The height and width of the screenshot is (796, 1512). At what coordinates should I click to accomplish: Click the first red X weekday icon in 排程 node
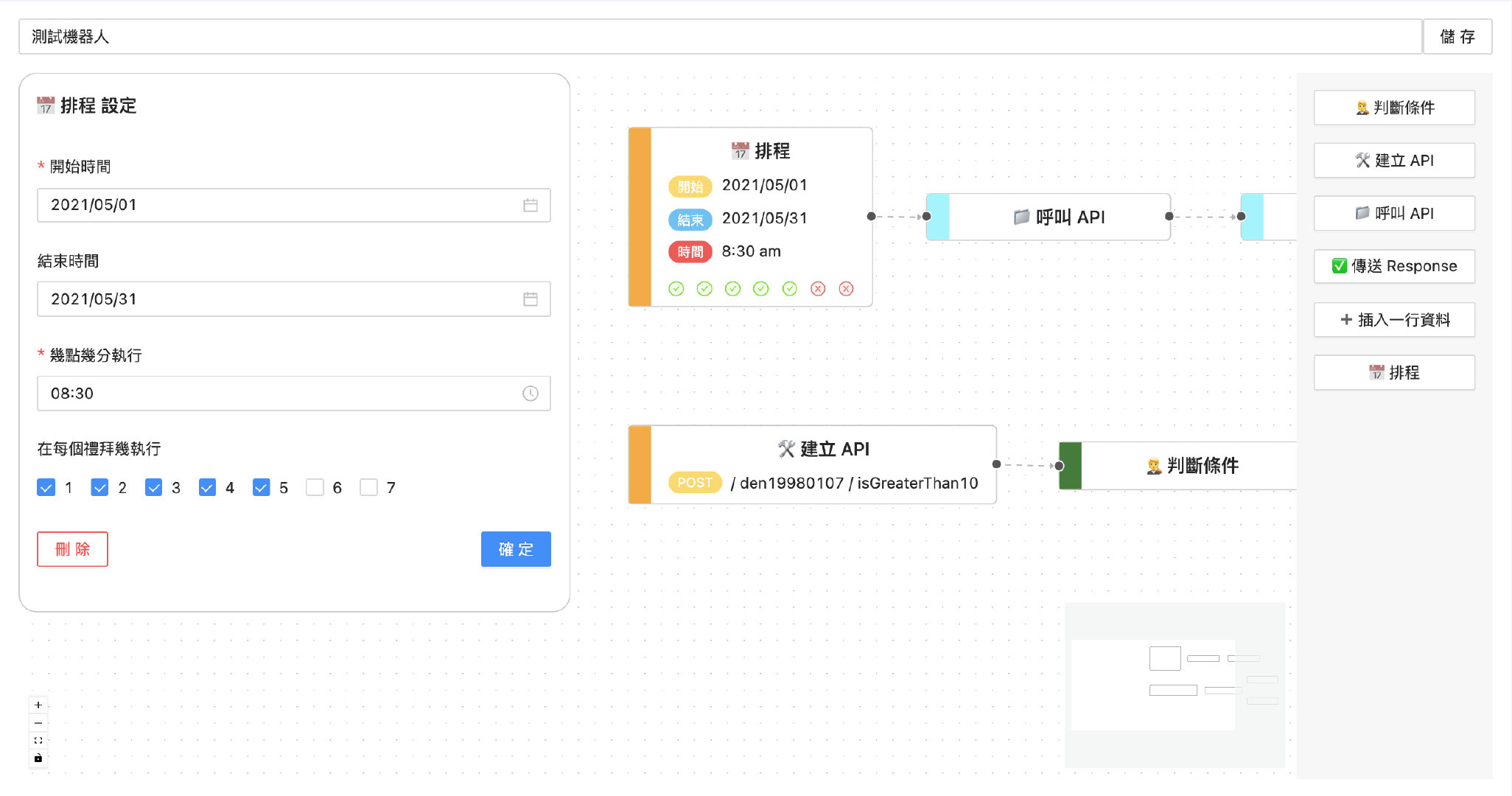(x=818, y=289)
